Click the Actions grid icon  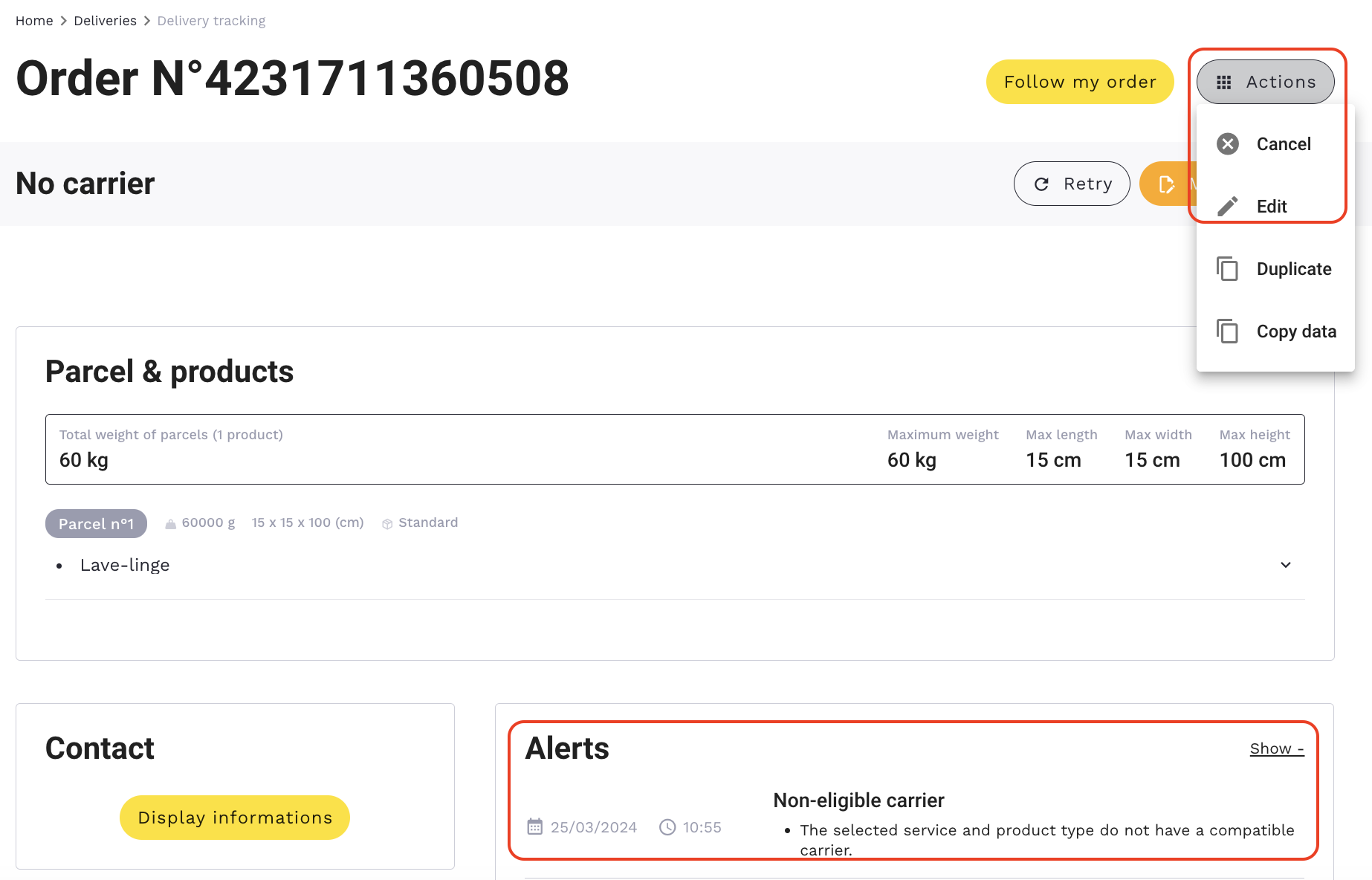[x=1224, y=82]
